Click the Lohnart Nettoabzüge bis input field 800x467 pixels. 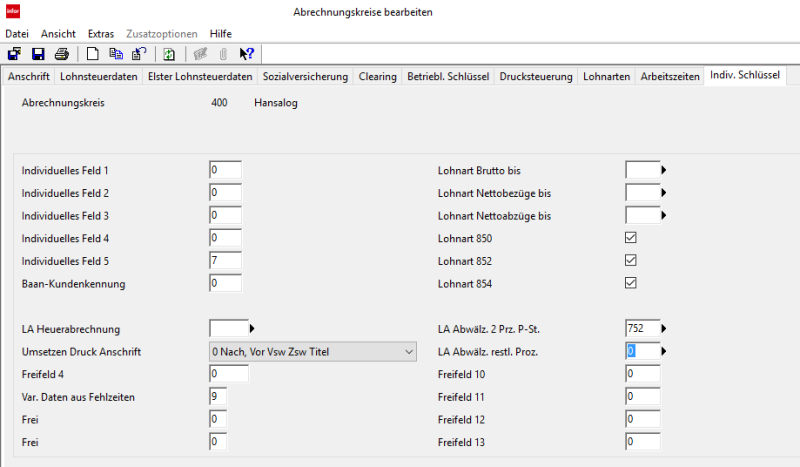coord(642,215)
